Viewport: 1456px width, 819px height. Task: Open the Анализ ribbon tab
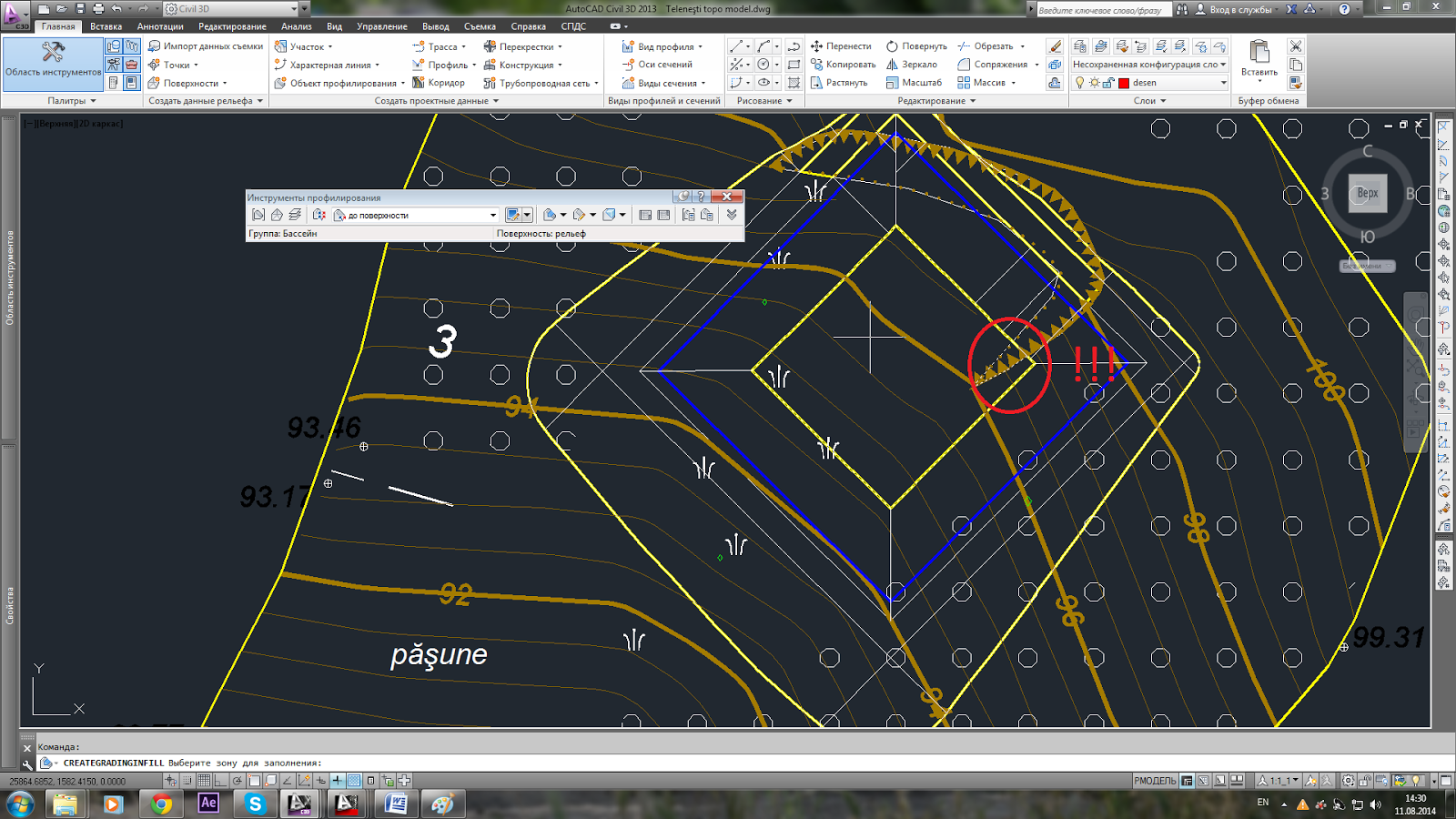tap(297, 26)
